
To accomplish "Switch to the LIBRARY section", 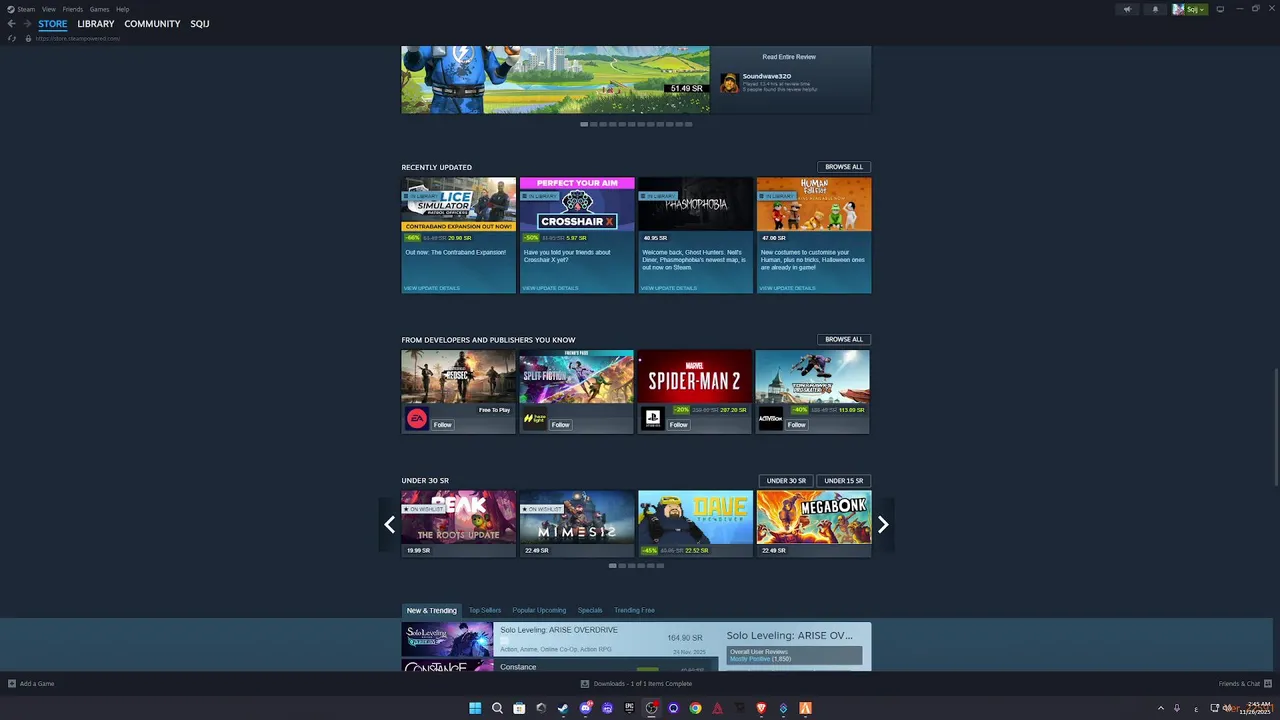I will (96, 24).
